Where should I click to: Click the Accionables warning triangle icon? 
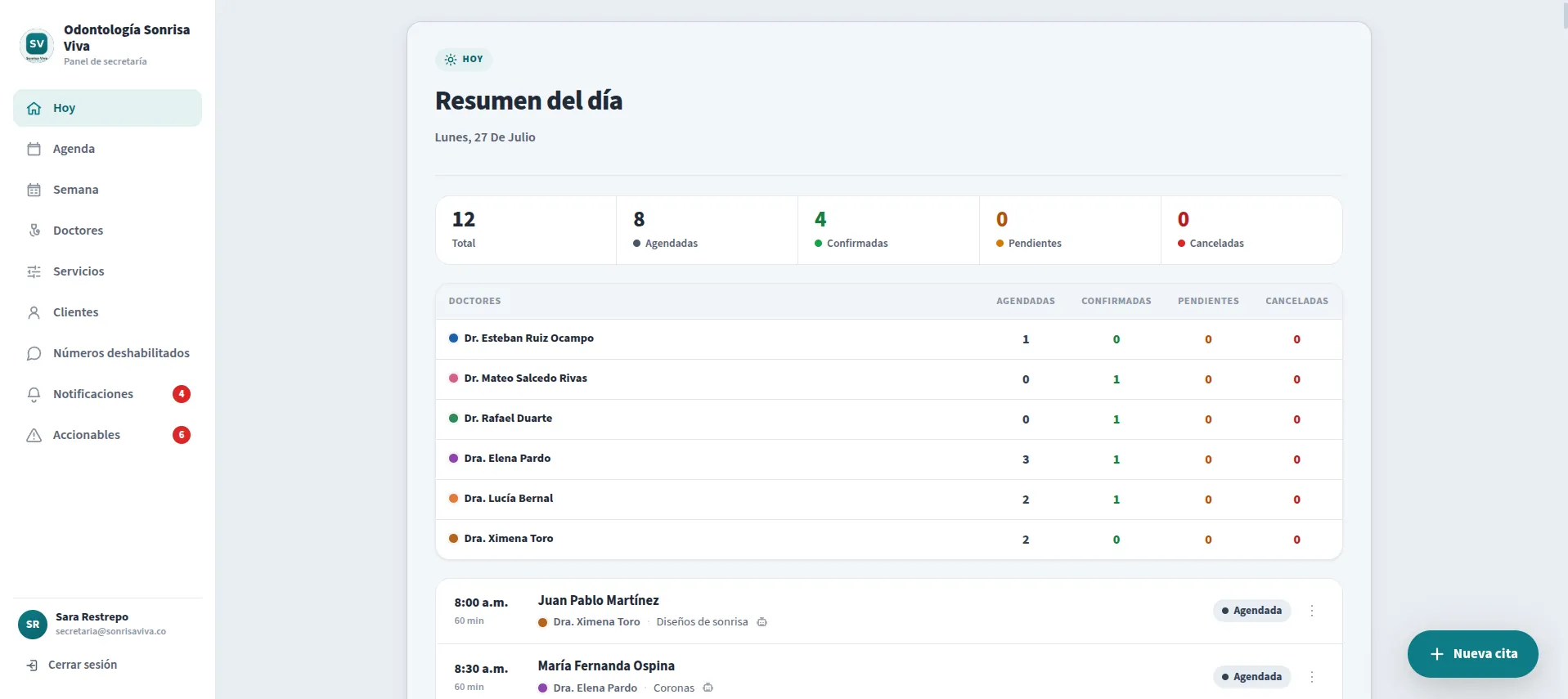click(x=34, y=435)
